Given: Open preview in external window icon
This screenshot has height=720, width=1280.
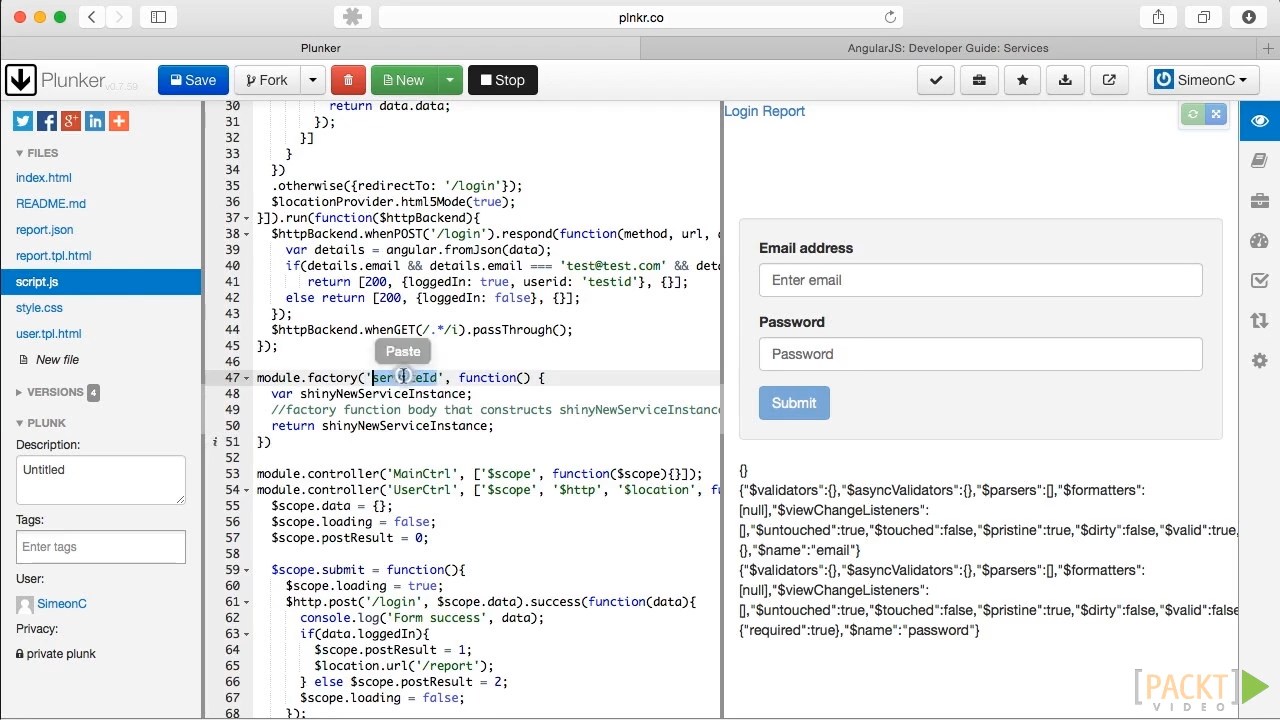Looking at the screenshot, I should (1109, 80).
